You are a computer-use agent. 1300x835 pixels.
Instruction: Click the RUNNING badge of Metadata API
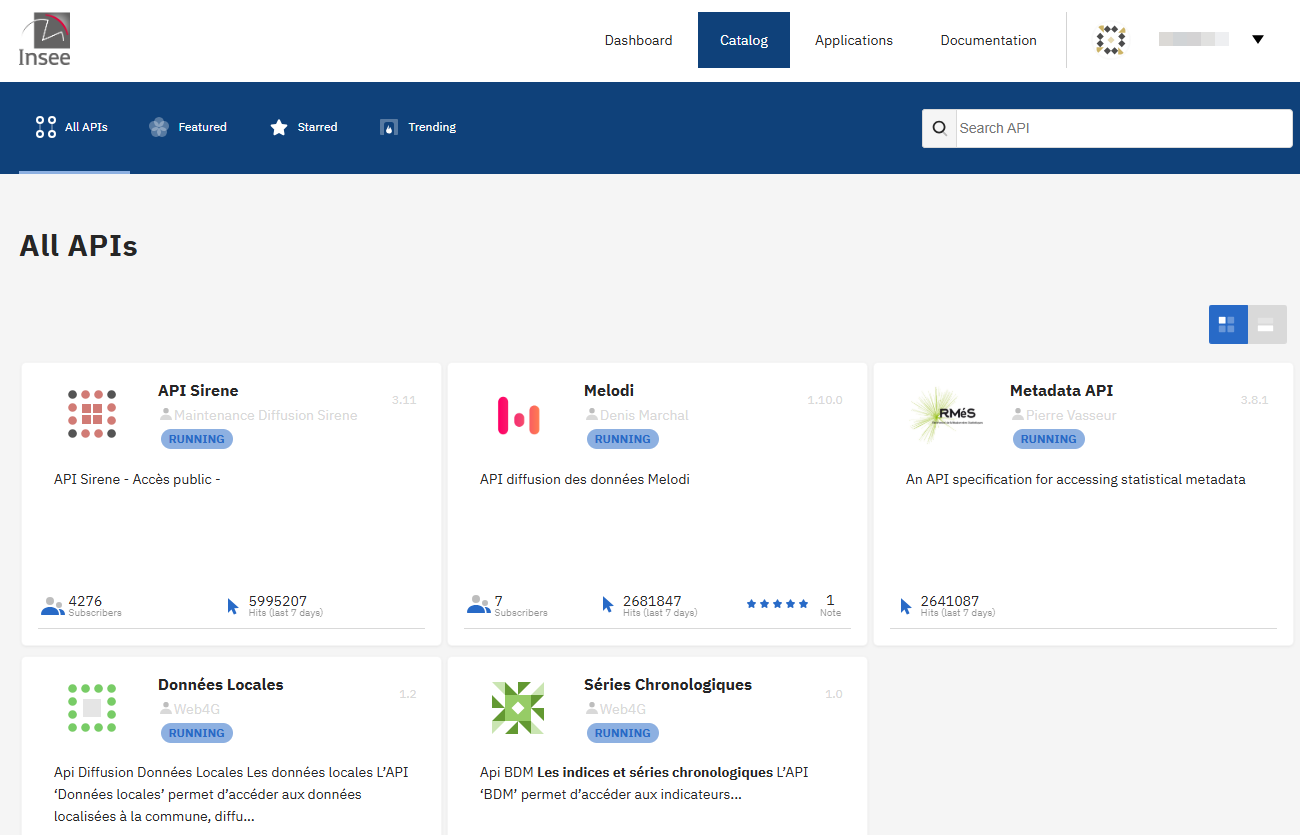(1048, 439)
